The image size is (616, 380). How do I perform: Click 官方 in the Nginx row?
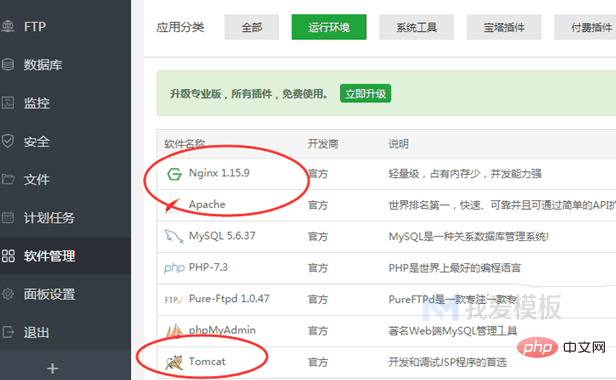coord(317,174)
